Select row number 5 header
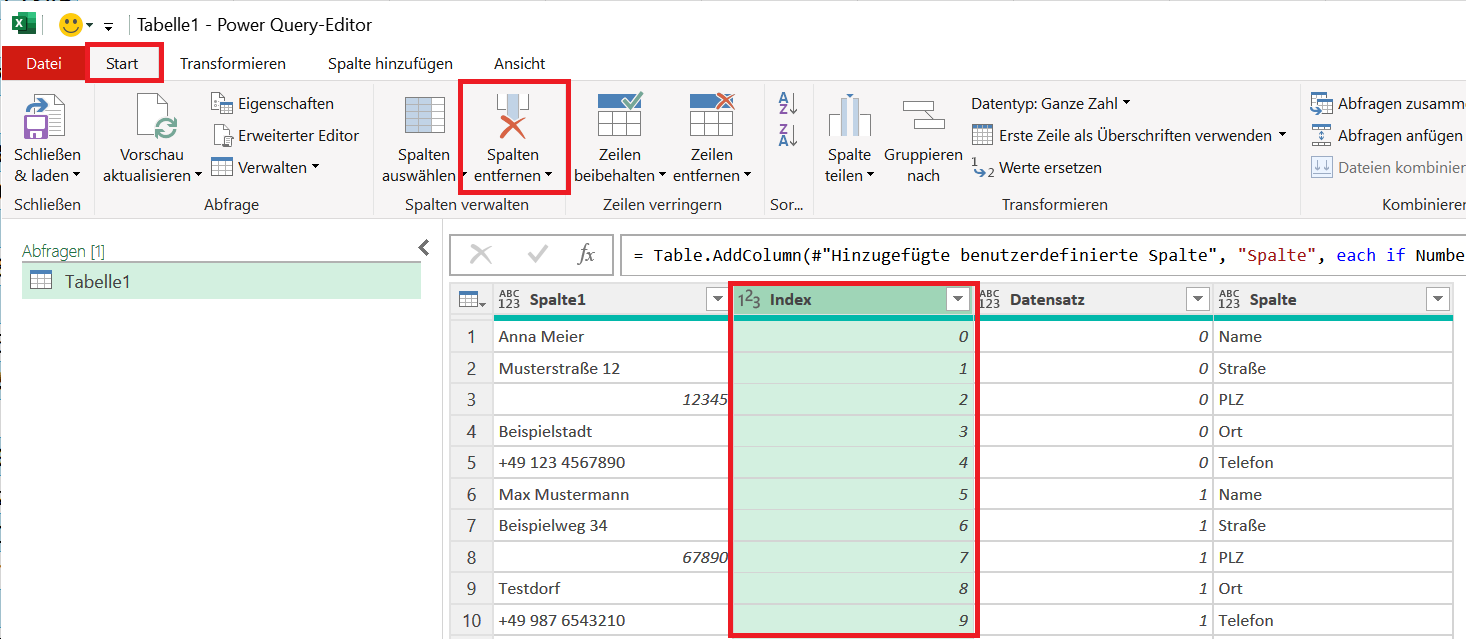Viewport: 1466px width, 639px height. pos(471,463)
